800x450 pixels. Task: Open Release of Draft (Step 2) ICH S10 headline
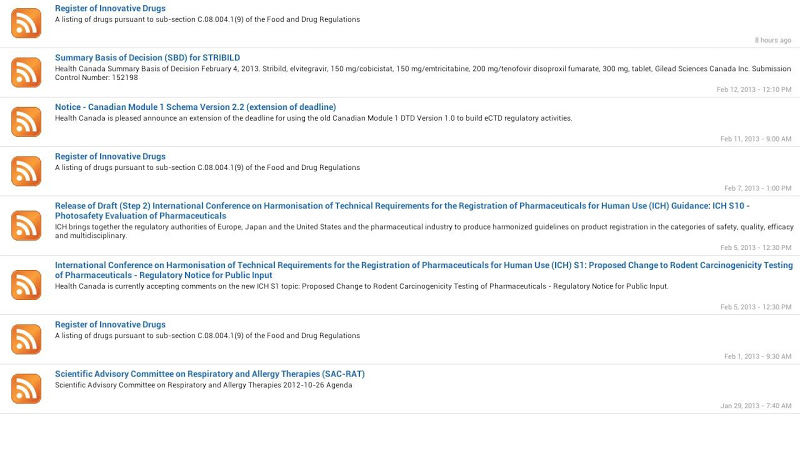point(402,211)
